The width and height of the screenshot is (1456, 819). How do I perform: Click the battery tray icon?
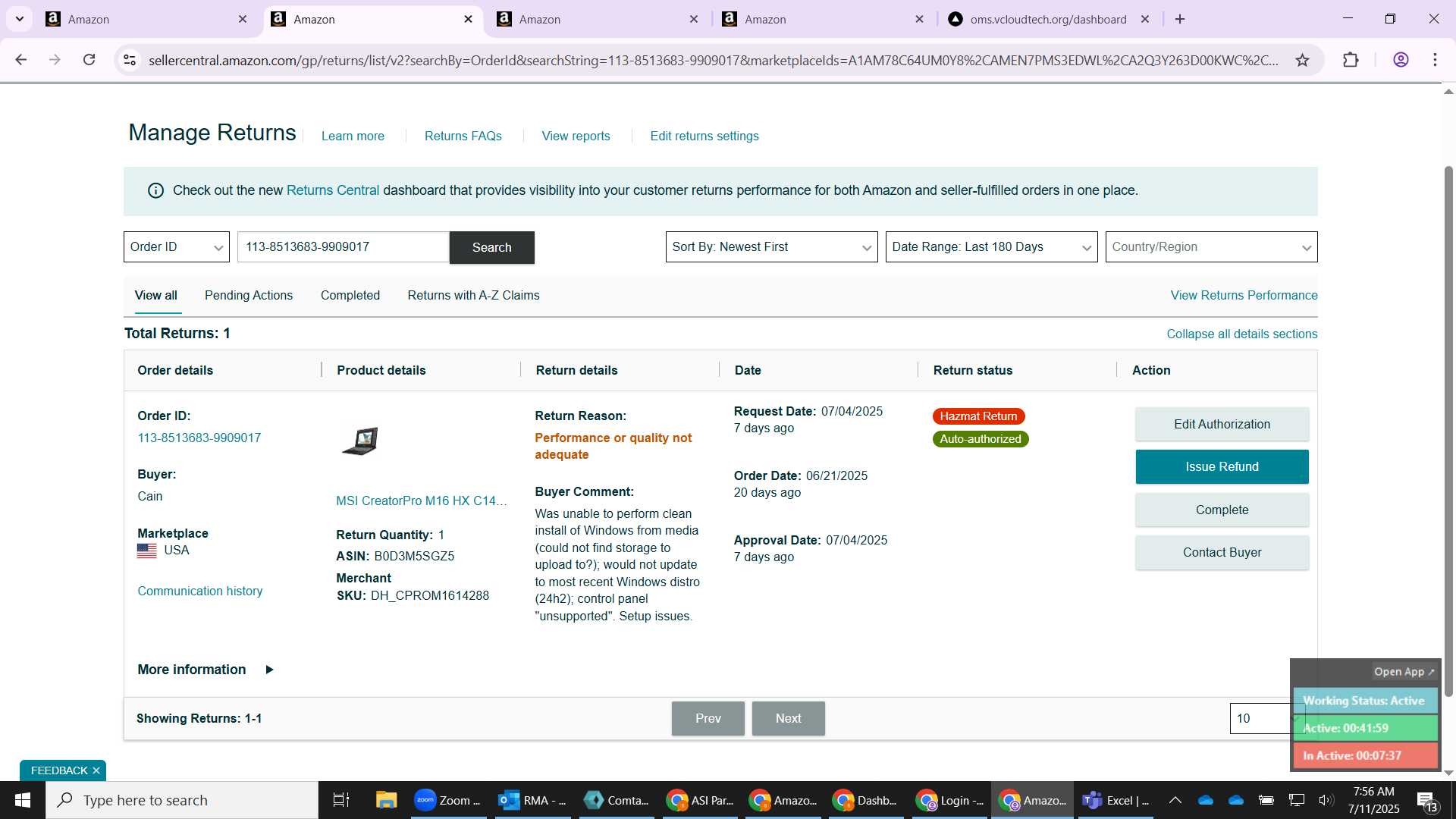click(x=1266, y=800)
